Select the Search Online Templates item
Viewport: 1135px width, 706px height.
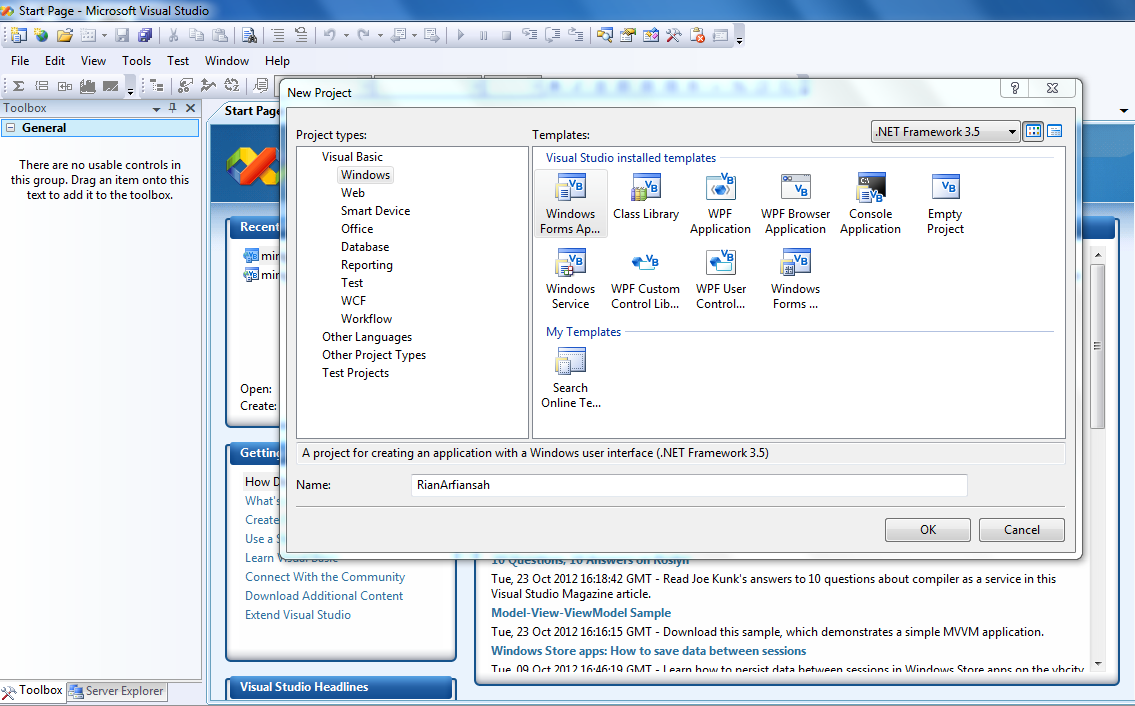(570, 378)
